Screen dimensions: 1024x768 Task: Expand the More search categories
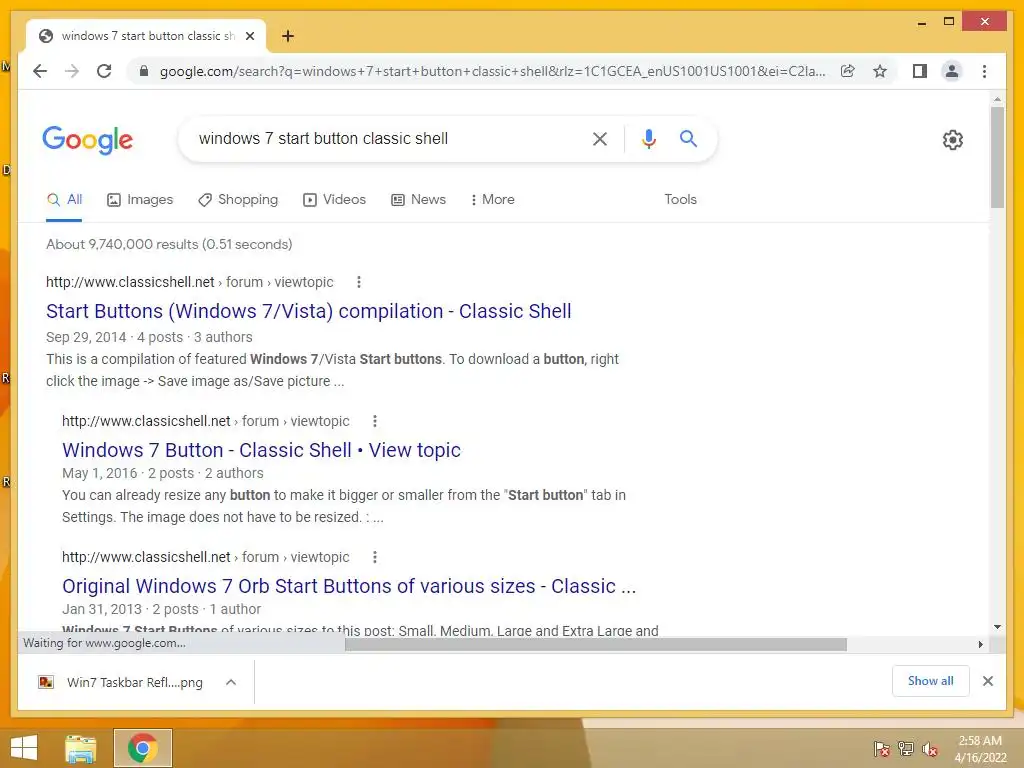pos(492,200)
